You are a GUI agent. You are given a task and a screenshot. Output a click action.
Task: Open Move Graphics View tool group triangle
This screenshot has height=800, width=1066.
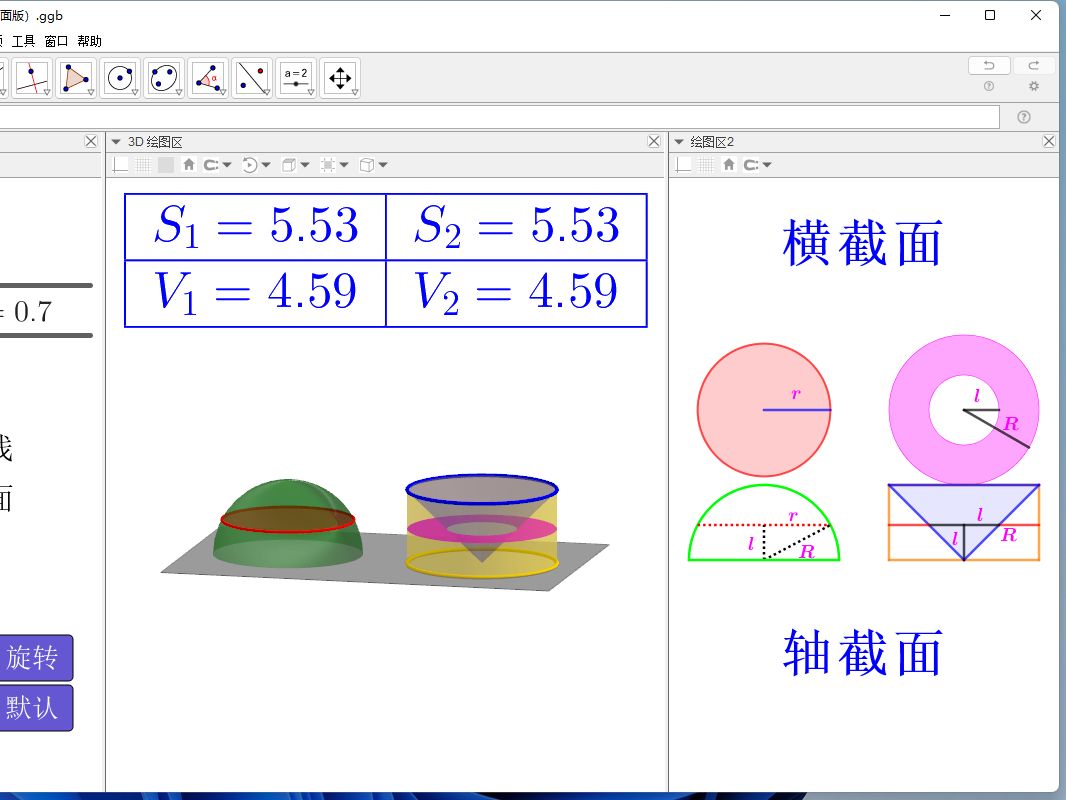355,92
